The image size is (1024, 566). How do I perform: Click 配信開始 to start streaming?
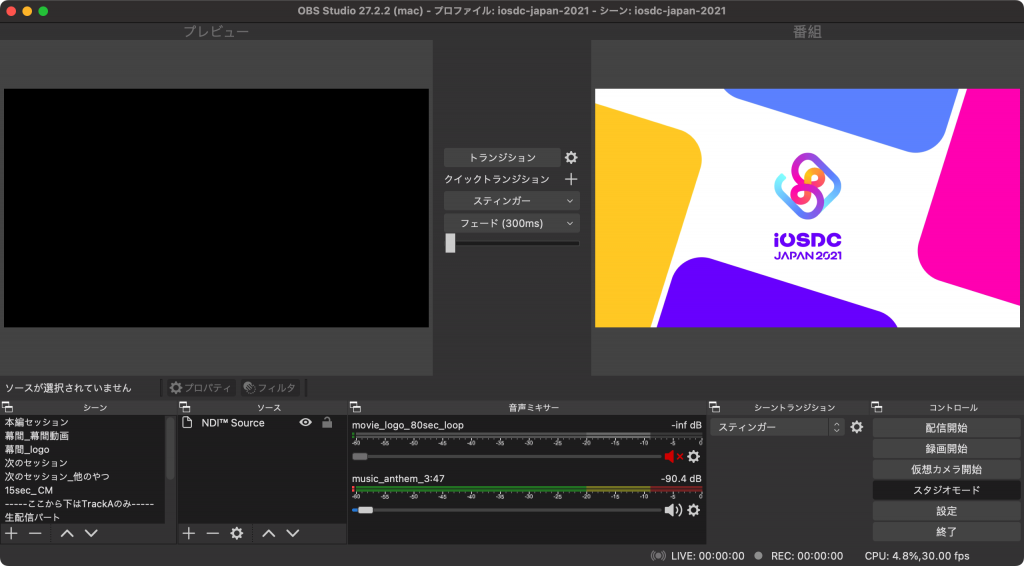pos(946,428)
